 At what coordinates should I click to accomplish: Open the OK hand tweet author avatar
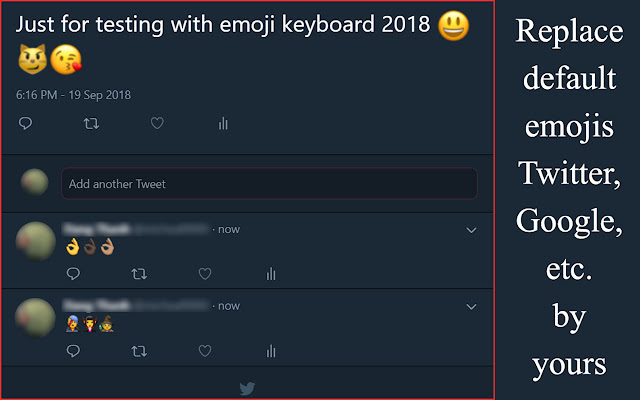pyautogui.click(x=35, y=241)
